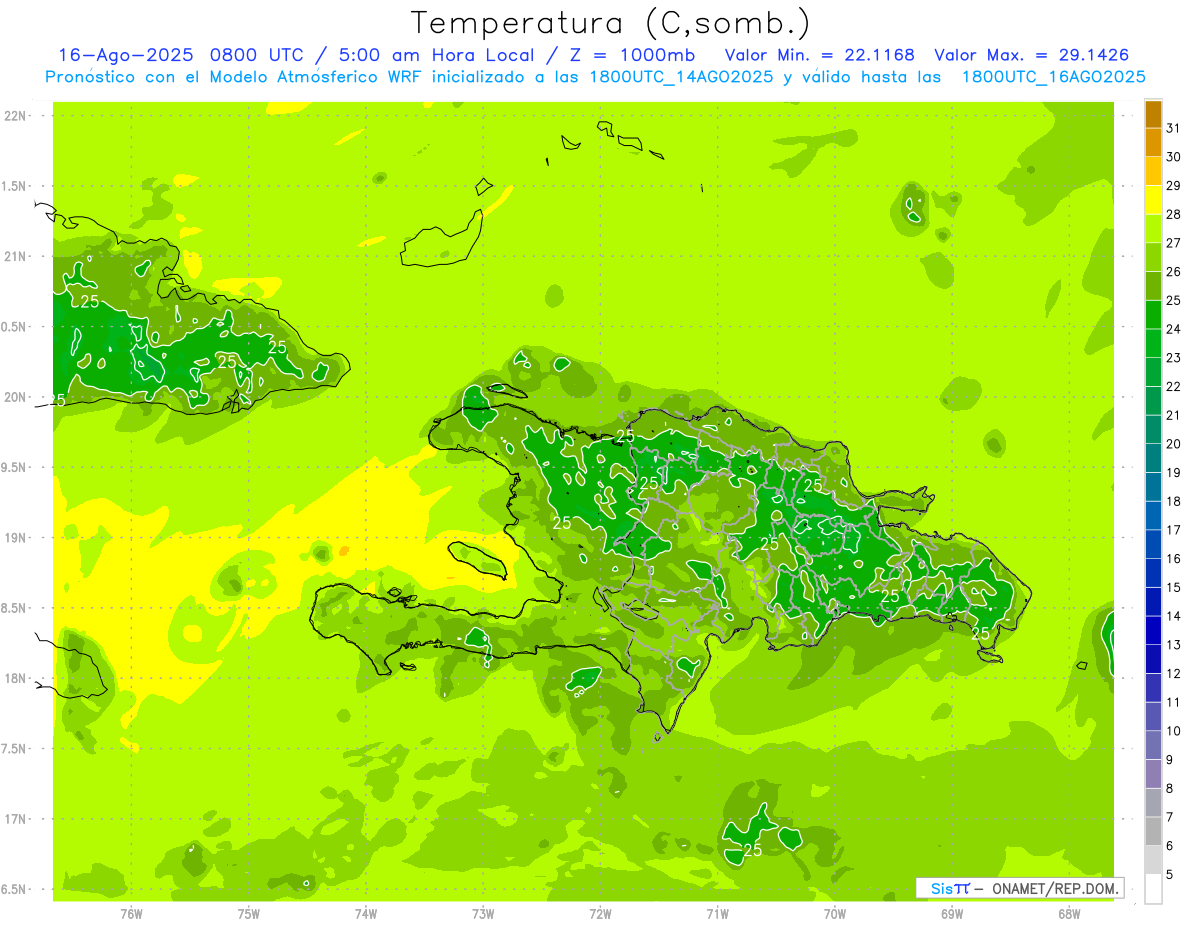Click the '74W' longitude axis label

366,913
